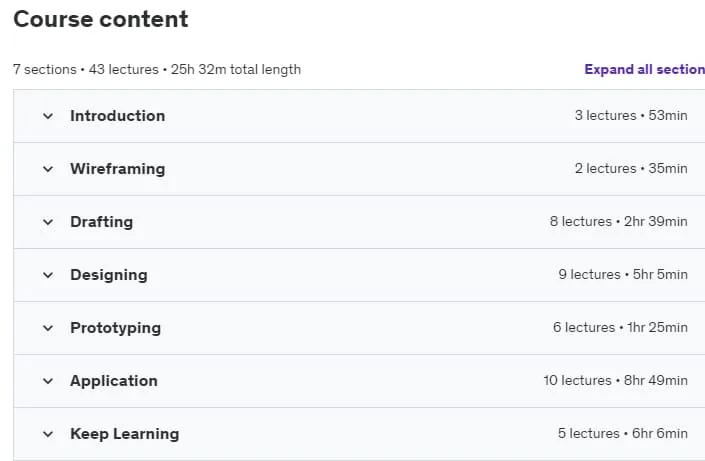Click the Expand all sections link
The image size is (705, 461).
point(644,69)
